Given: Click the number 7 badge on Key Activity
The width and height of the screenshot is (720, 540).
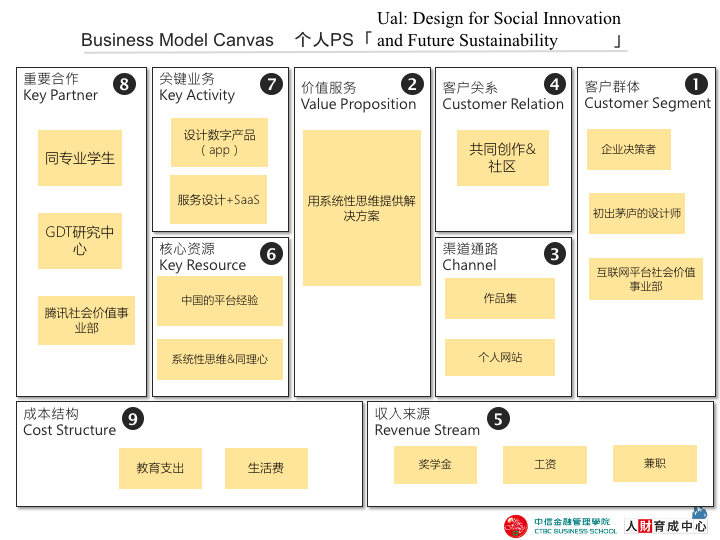Looking at the screenshot, I should pos(271,84).
